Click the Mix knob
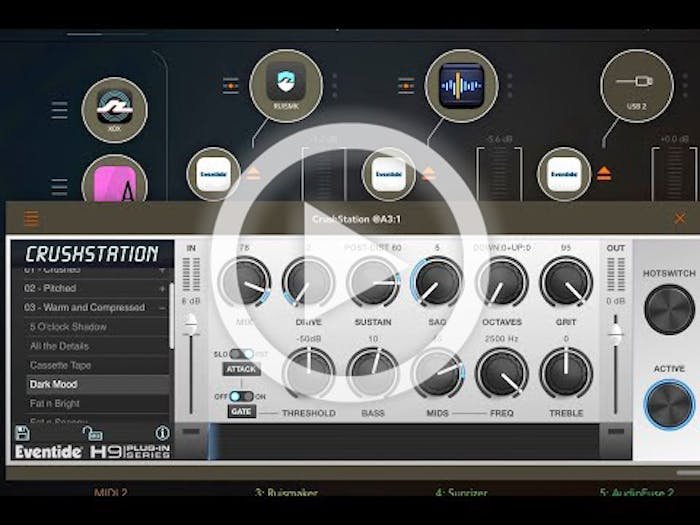Viewport: 700px width, 525px height. coord(245,282)
